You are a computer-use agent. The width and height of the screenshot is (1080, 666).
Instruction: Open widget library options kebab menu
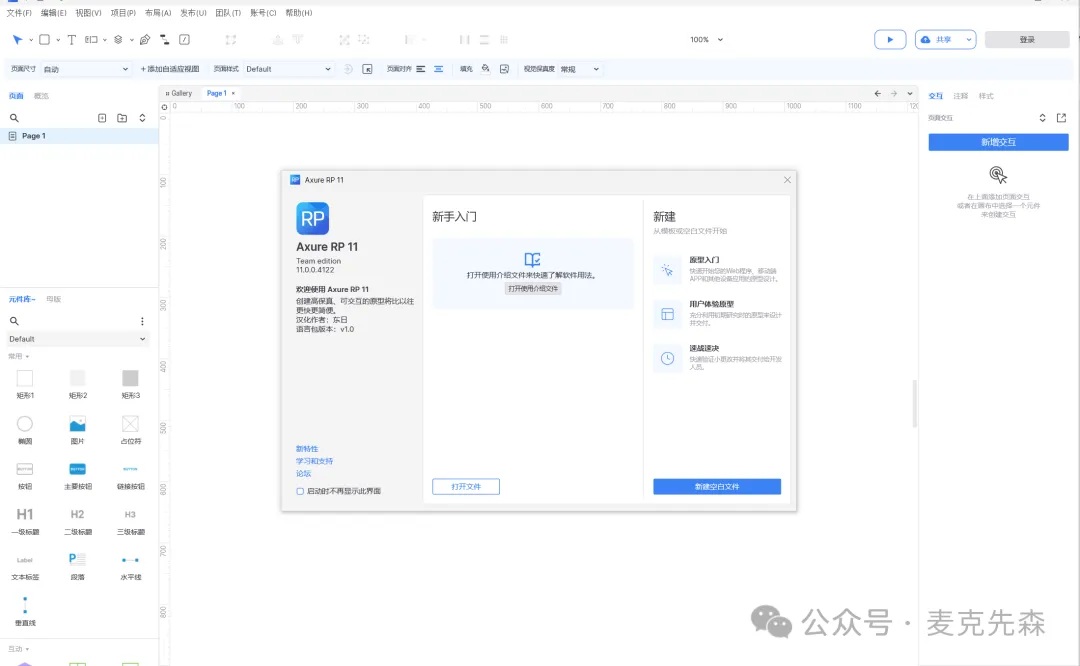143,321
